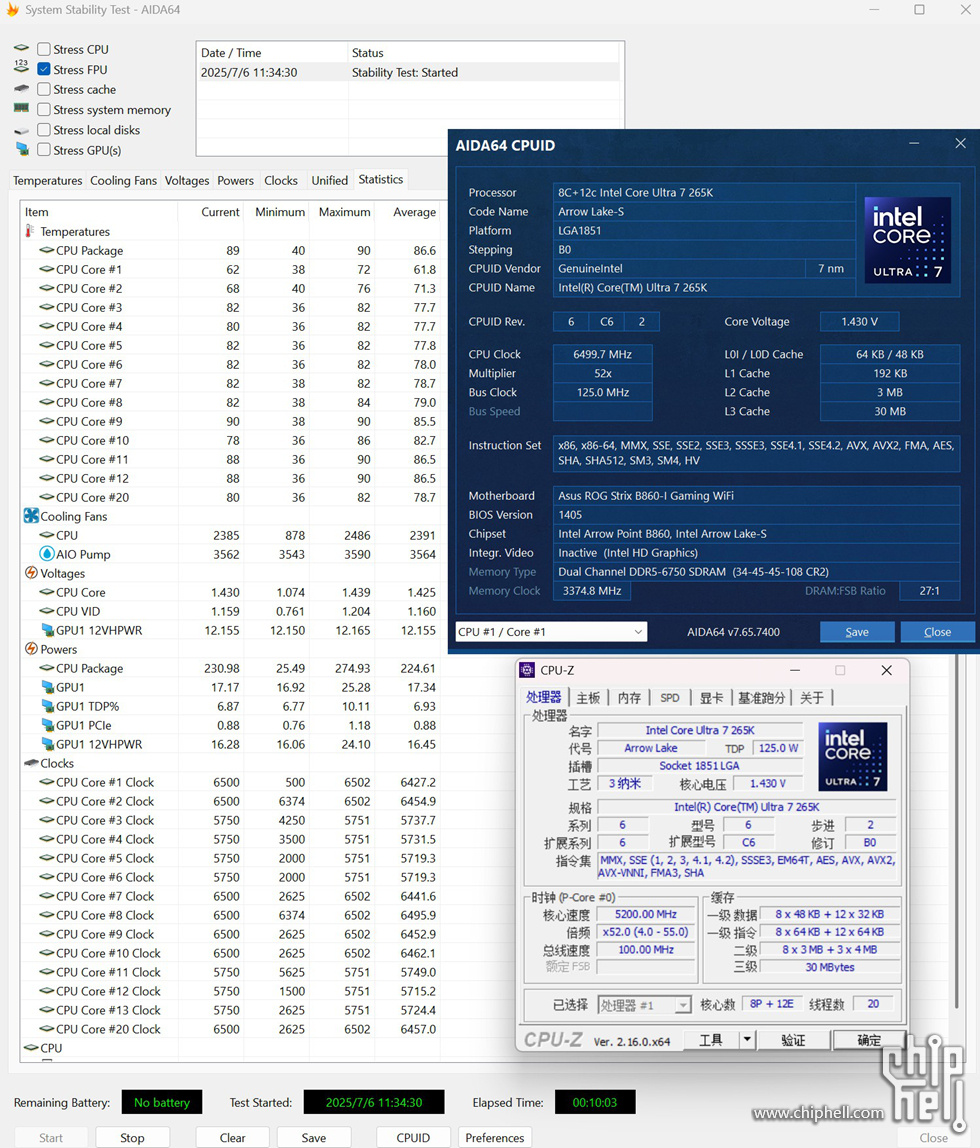The height and width of the screenshot is (1148, 980).
Task: Select the Statistics tab
Action: (x=381, y=179)
